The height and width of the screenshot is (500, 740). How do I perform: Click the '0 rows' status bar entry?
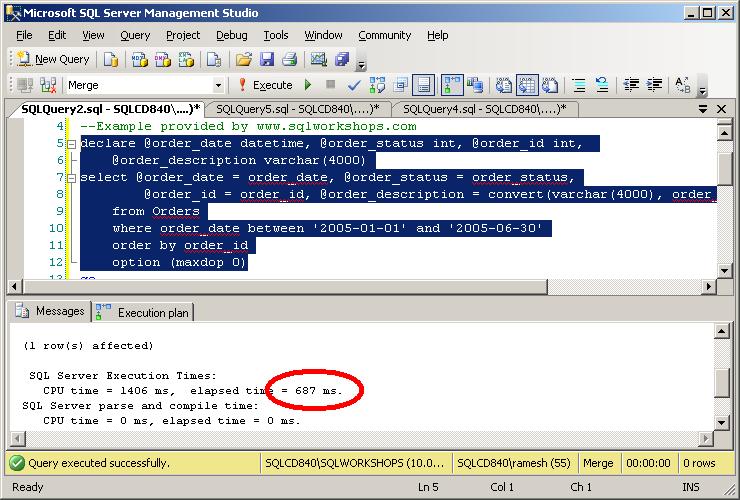[699, 463]
